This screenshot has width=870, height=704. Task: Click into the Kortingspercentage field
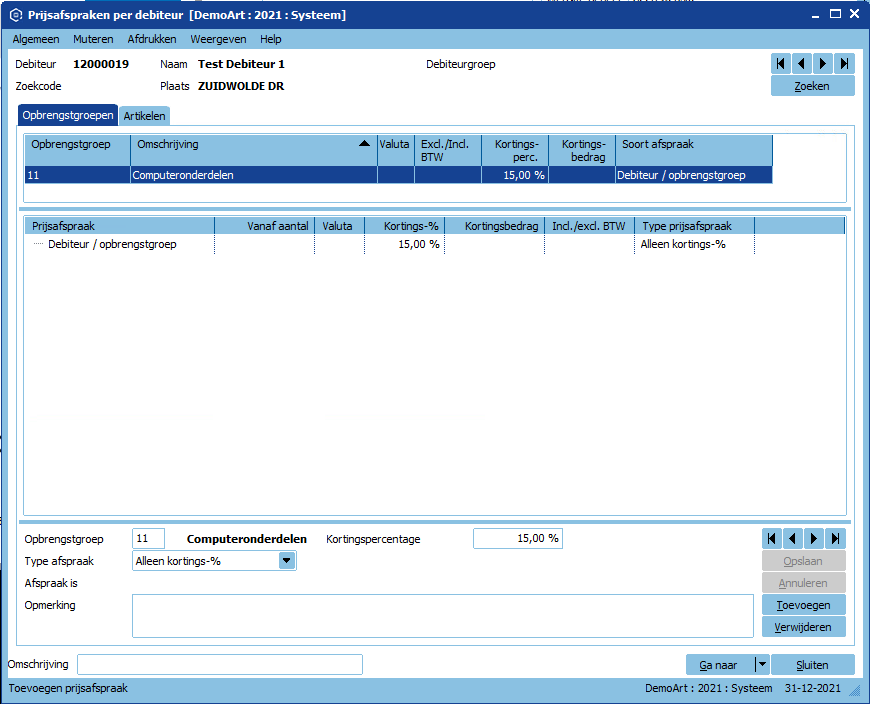tap(518, 539)
